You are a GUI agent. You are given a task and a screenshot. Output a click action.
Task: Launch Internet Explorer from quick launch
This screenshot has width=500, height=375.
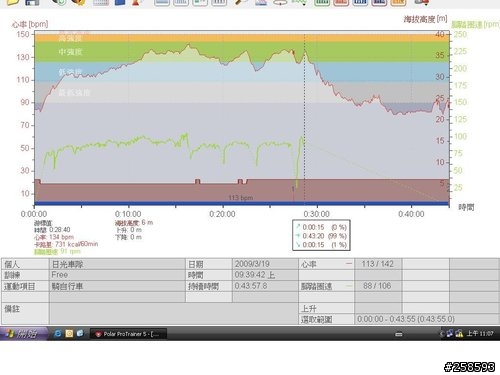(x=57, y=333)
